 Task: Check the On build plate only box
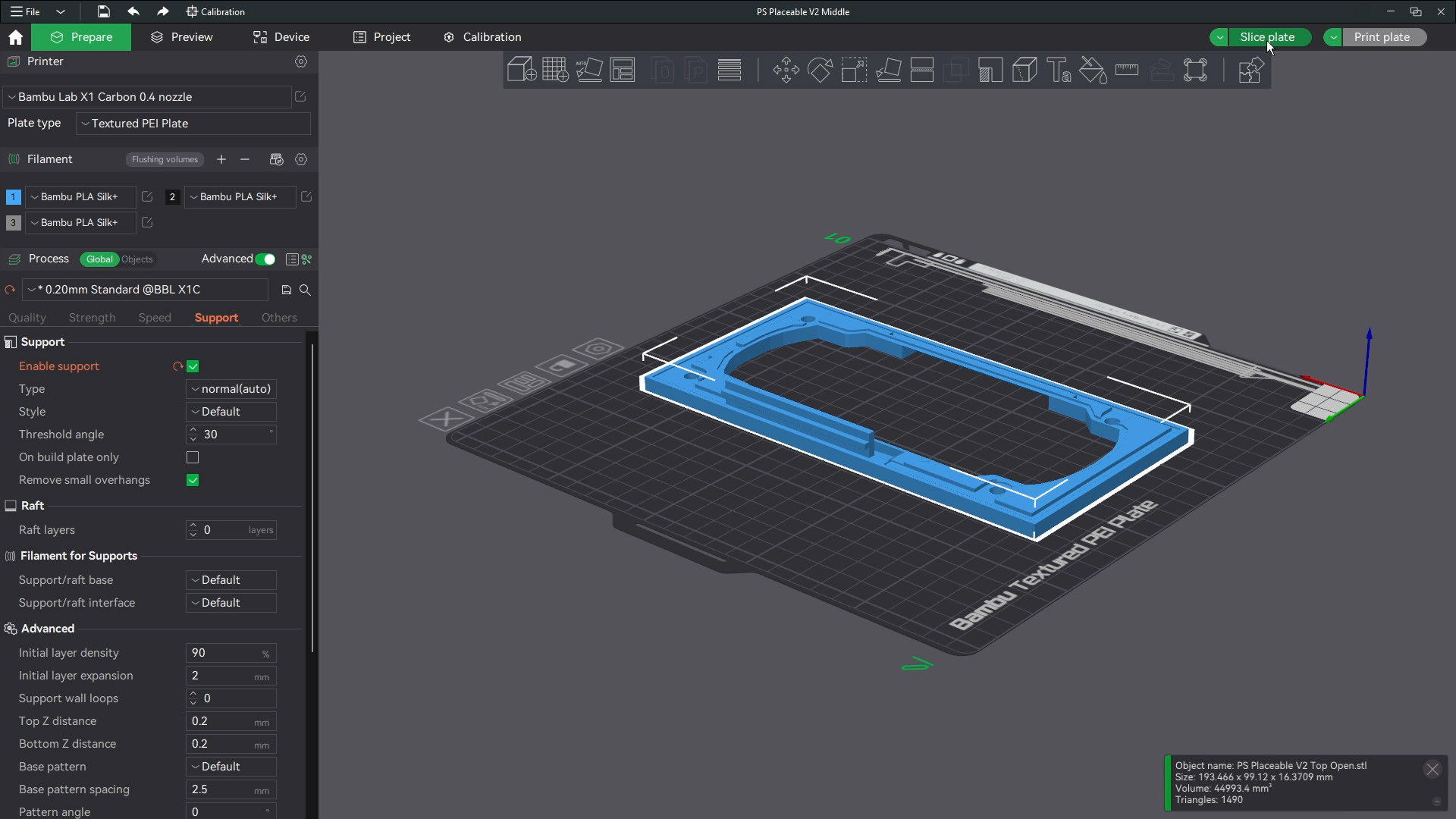click(193, 457)
